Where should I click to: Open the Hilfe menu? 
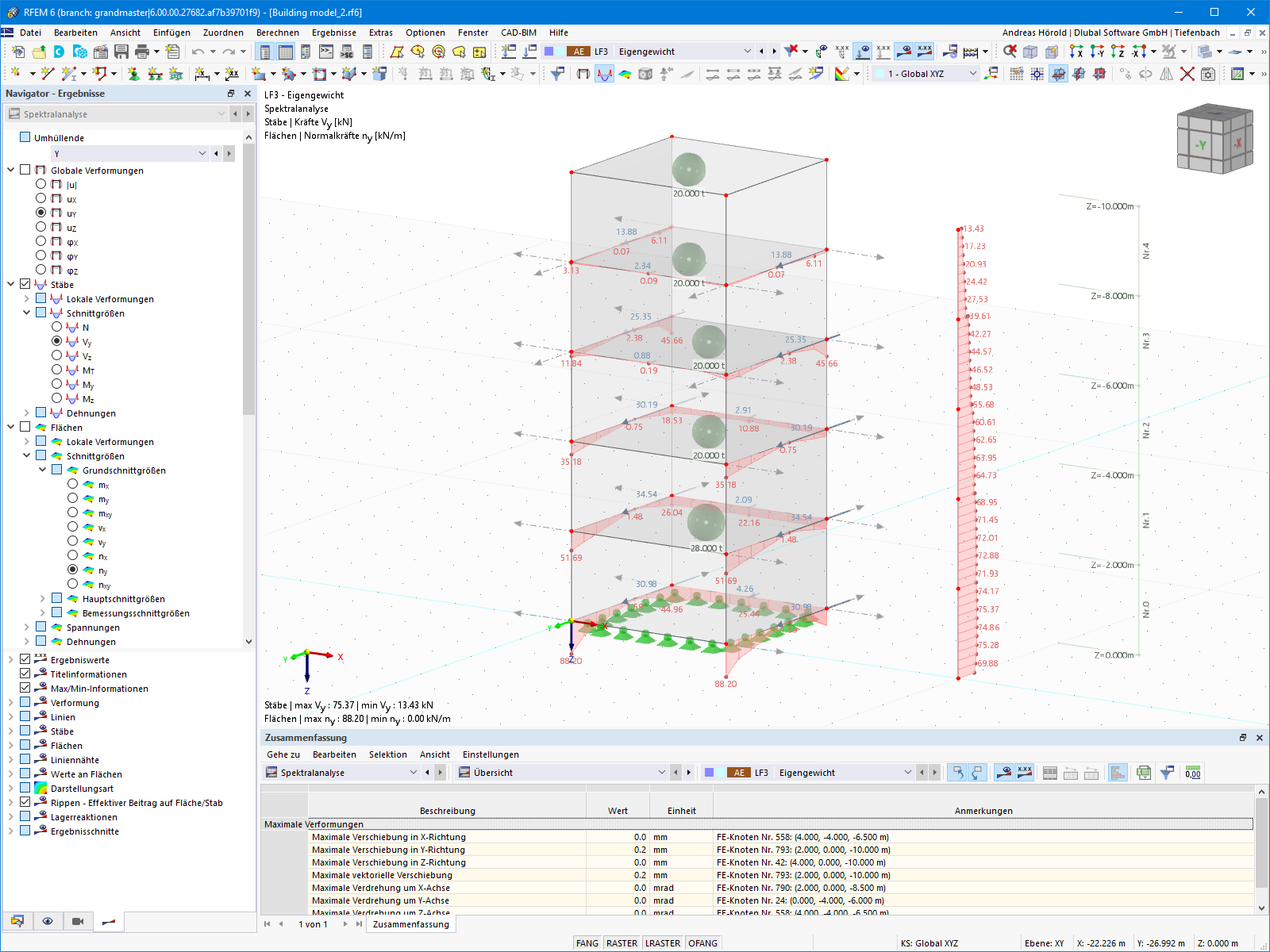click(559, 33)
